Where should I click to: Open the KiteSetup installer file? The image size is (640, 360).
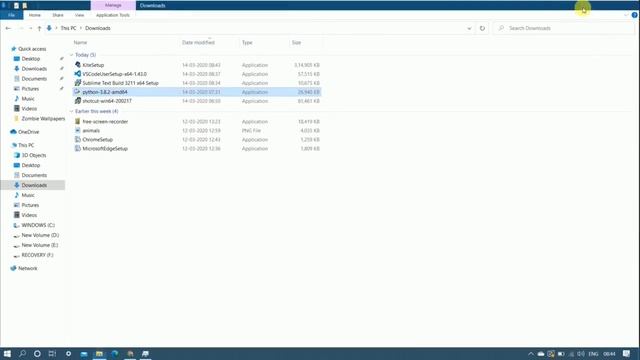pos(93,65)
